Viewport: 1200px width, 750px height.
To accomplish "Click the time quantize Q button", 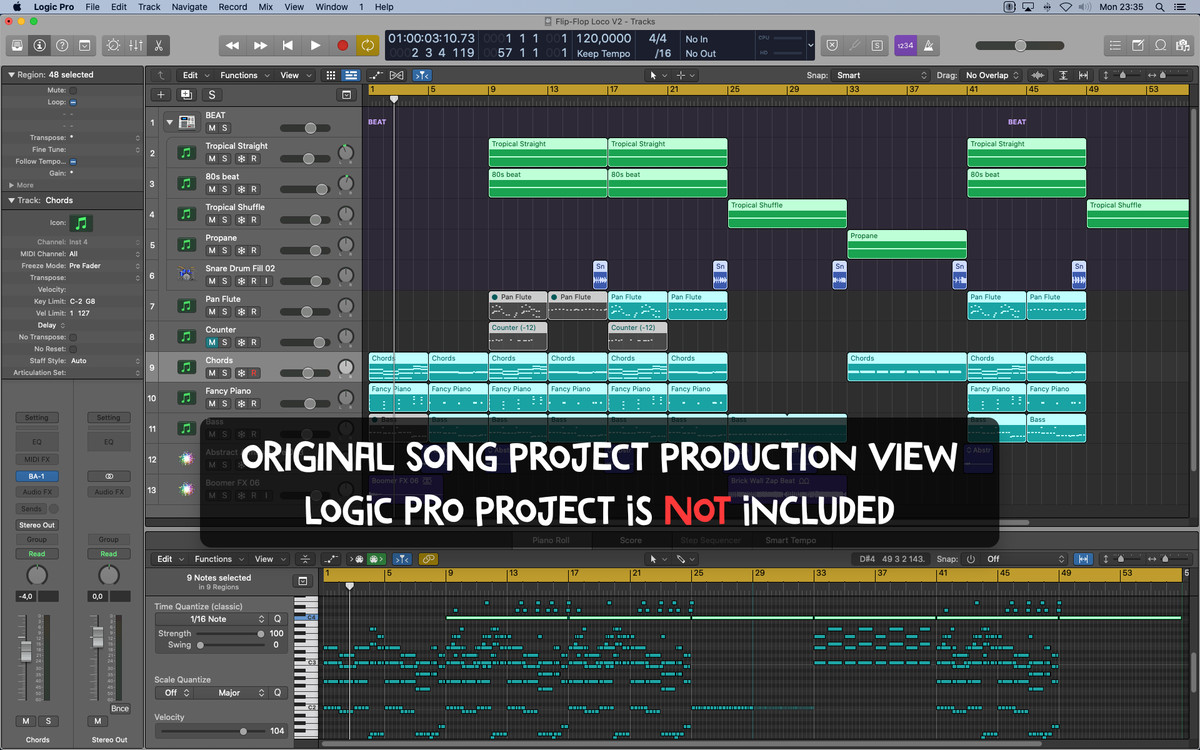I will point(278,619).
